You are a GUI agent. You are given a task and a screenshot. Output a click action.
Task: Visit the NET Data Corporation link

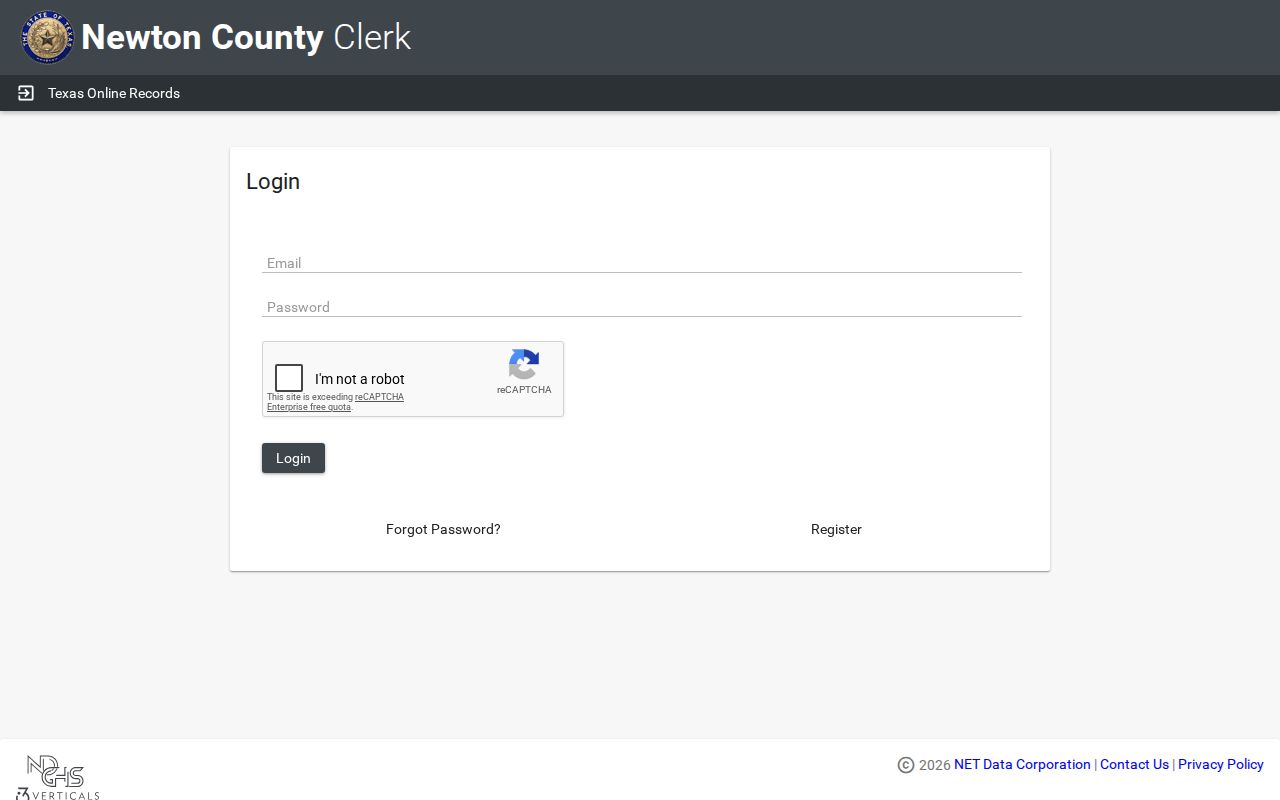[x=1022, y=764]
